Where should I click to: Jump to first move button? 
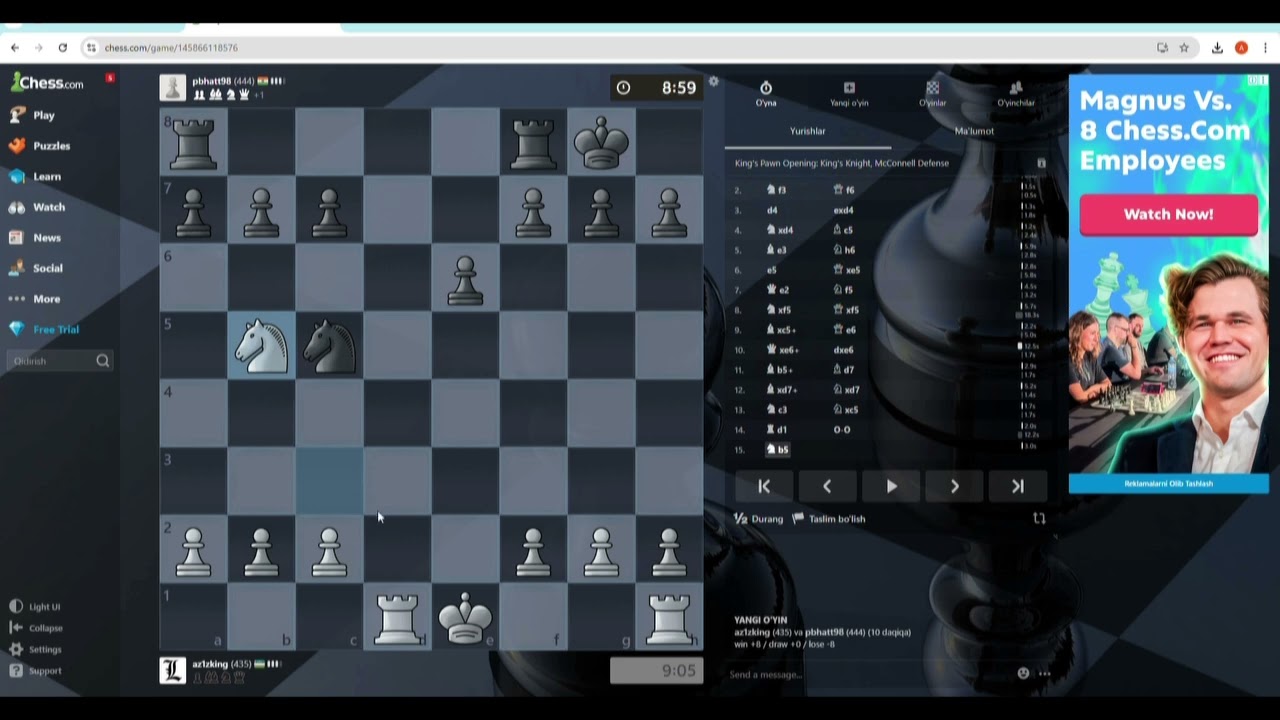pos(764,486)
